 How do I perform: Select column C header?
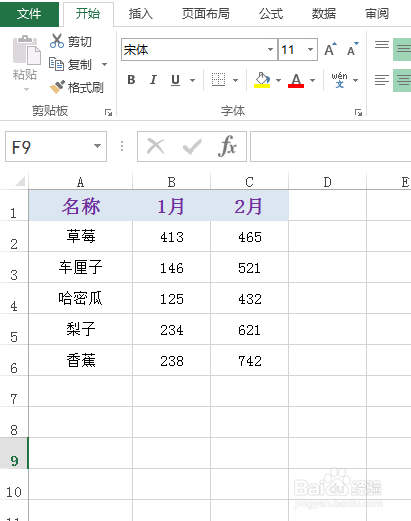pyautogui.click(x=249, y=182)
